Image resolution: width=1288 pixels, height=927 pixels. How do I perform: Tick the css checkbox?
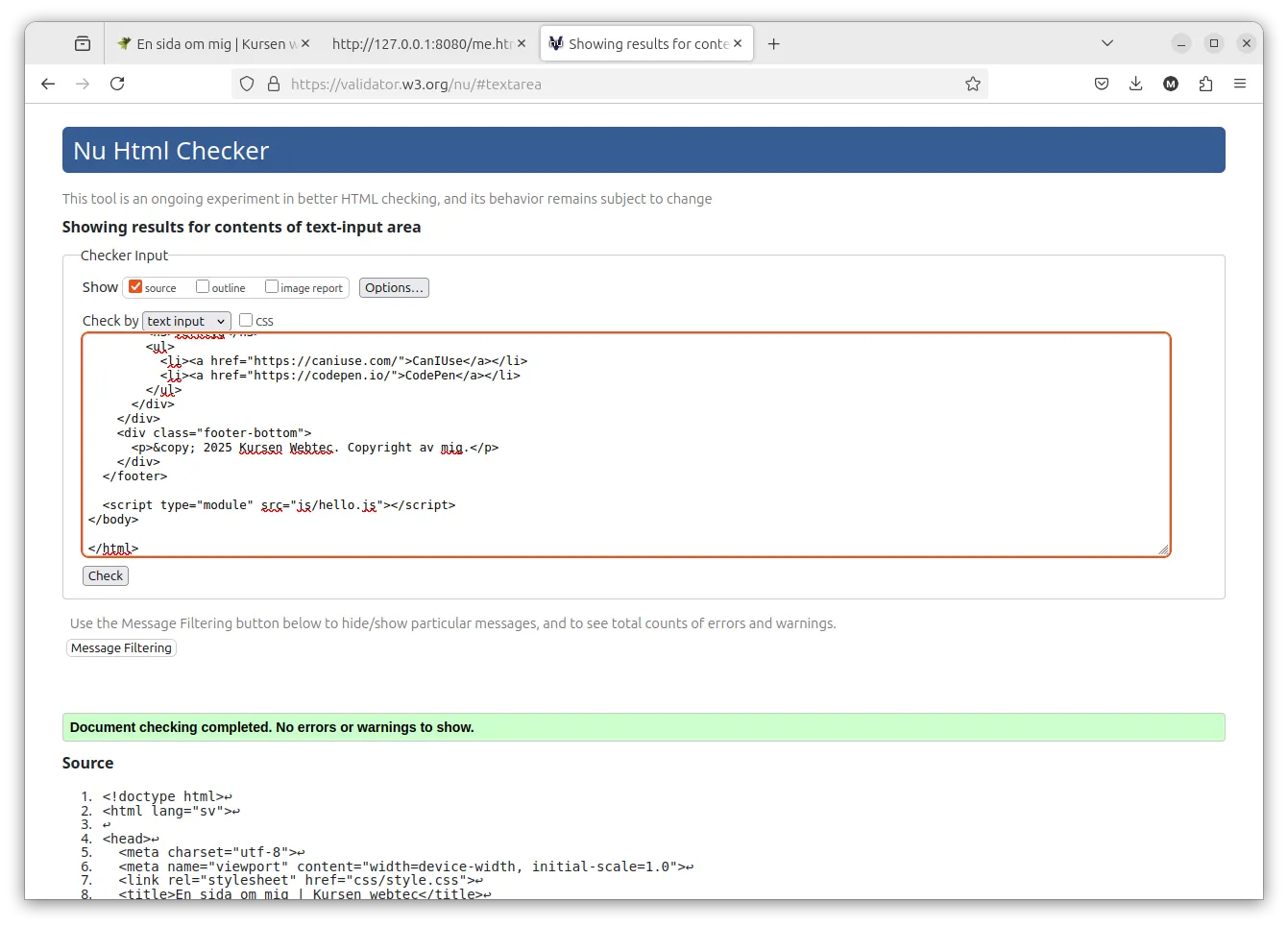click(x=246, y=320)
